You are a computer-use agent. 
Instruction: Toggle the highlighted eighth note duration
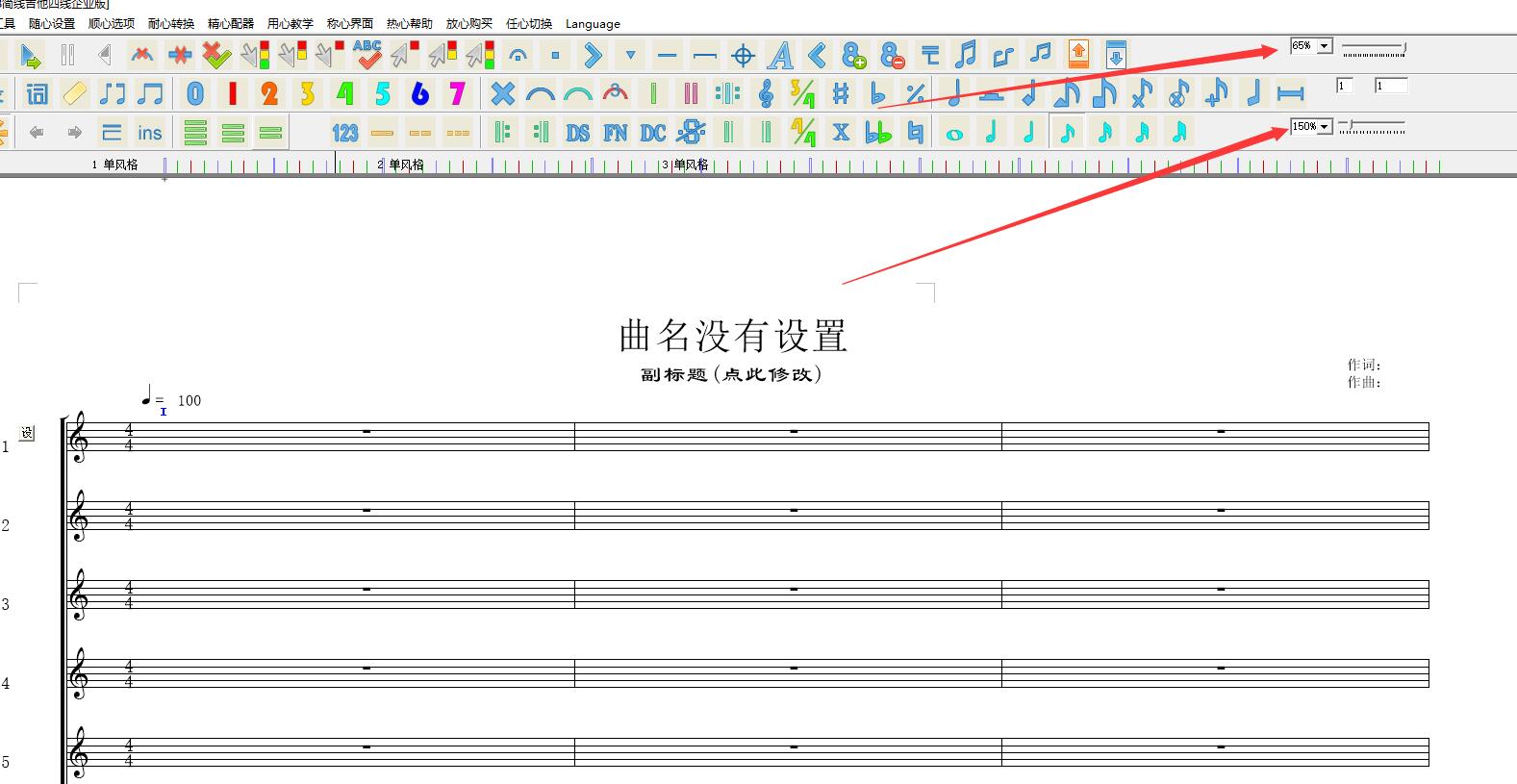(x=1067, y=132)
